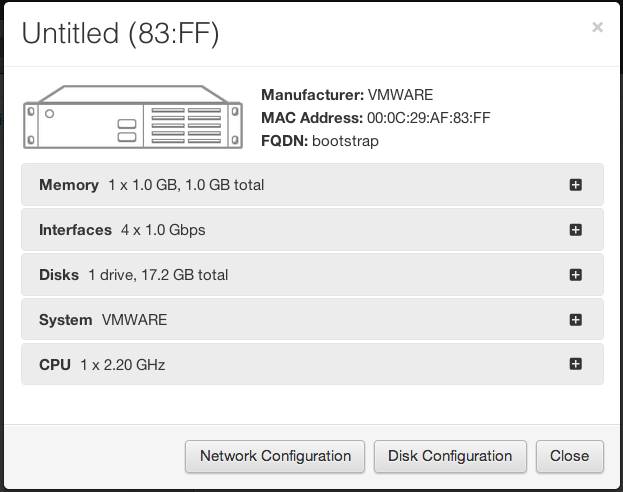Click the MAC address value 00:0C:29:AF:83:FF
Screen dimensions: 623x492
(429, 118)
